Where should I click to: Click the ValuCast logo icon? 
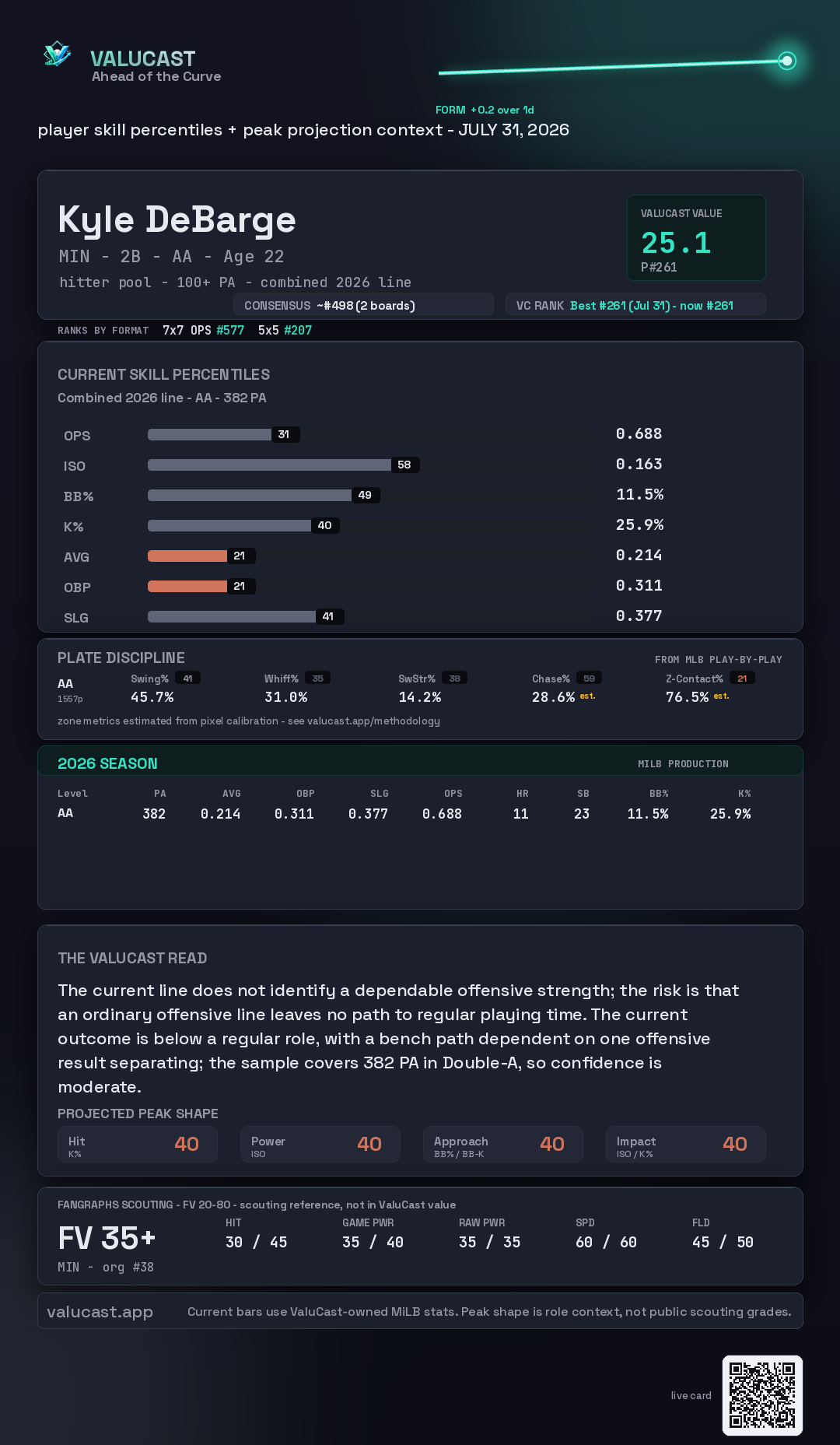(57, 54)
